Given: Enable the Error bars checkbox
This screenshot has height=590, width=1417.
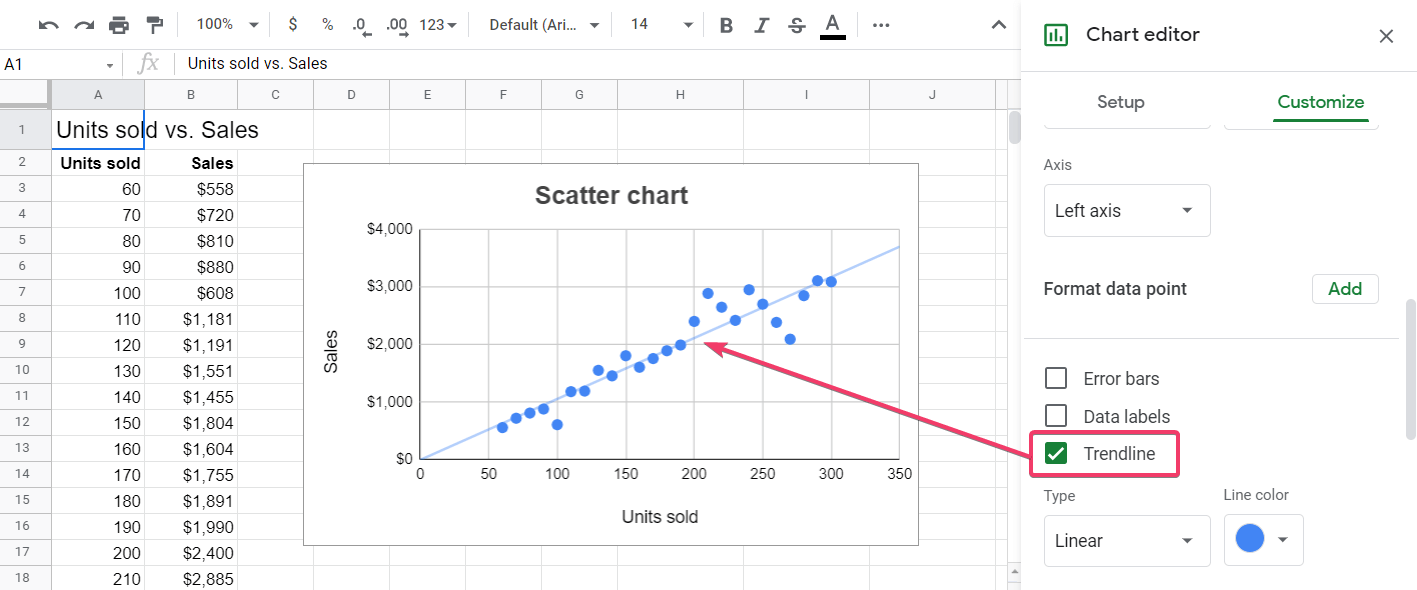Looking at the screenshot, I should pos(1056,378).
